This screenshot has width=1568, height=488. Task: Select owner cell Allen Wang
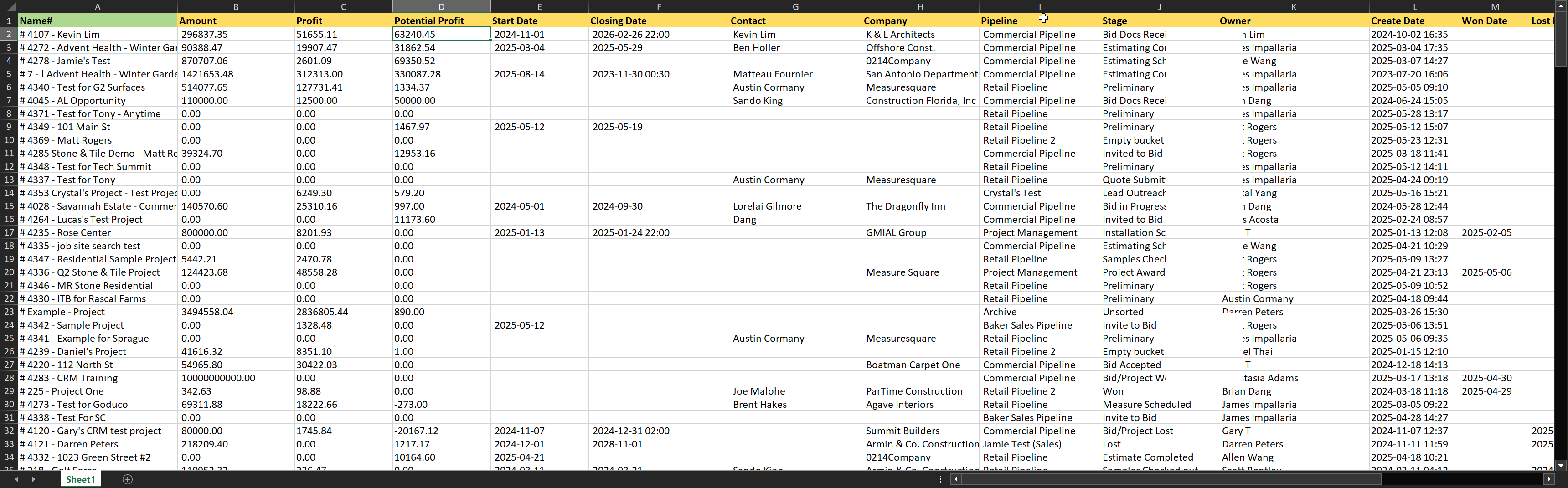1294,457
